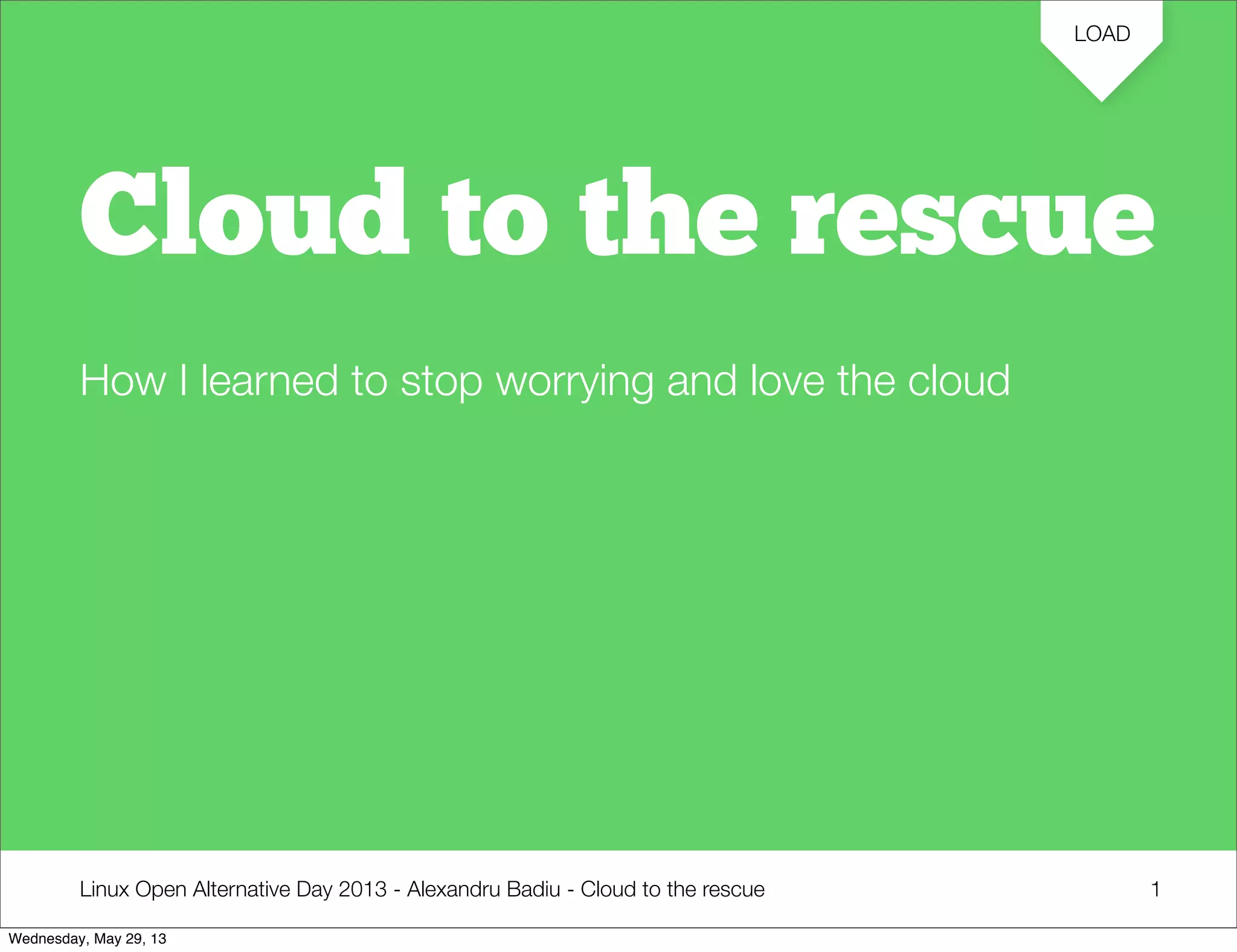Click the "Wednesday, May 29, 13" date
This screenshot has height=952, width=1237.
88,939
